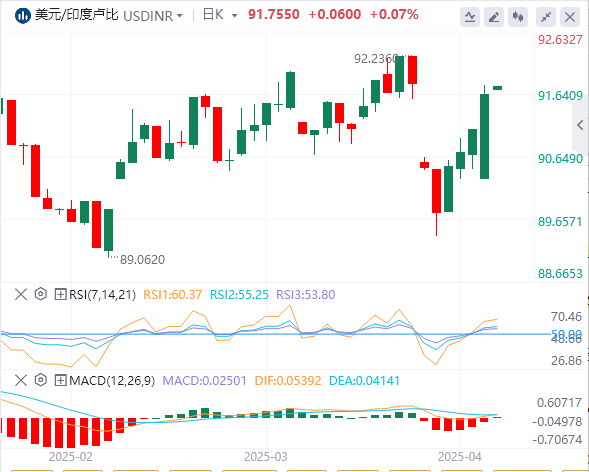Close the chart panel

coord(570,17)
